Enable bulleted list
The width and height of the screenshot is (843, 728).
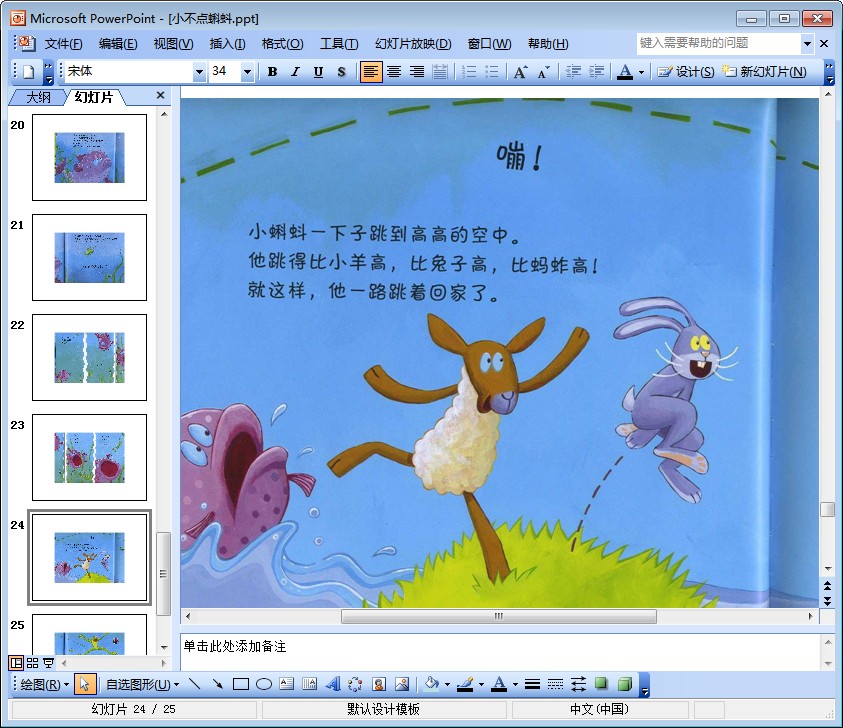click(491, 72)
